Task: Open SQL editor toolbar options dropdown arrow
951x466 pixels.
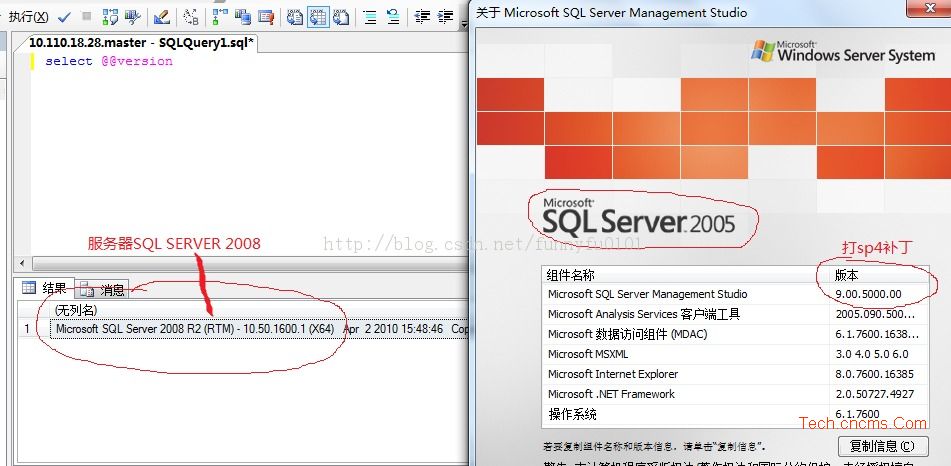Action: (x=465, y=24)
